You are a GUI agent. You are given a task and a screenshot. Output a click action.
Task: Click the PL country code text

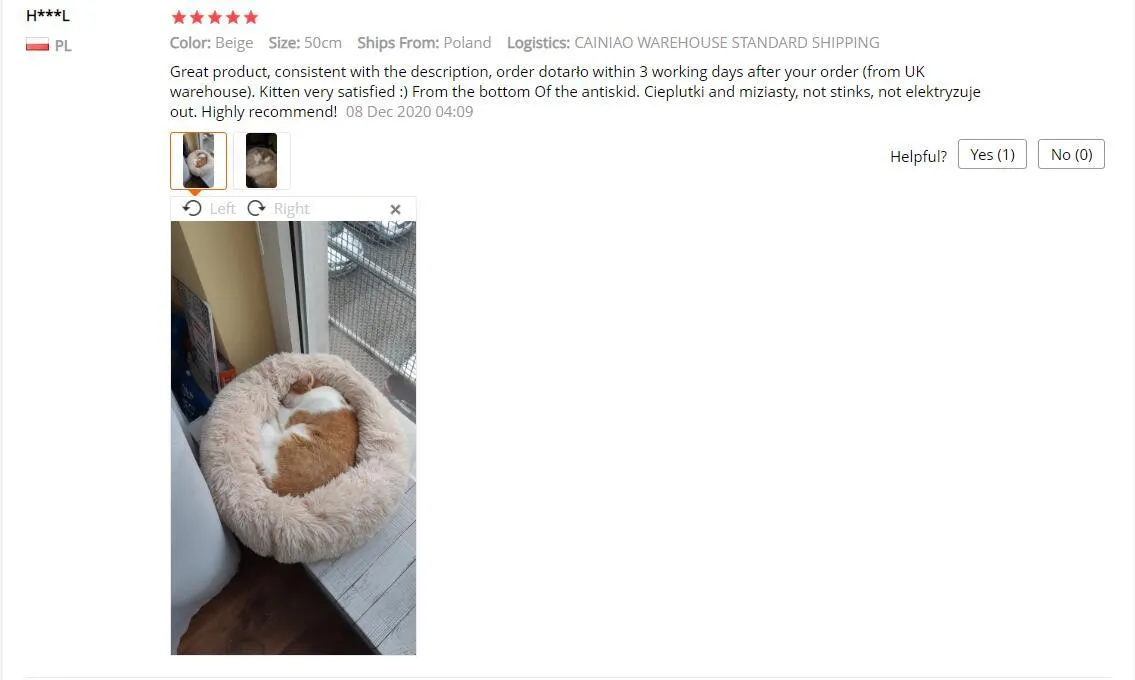click(63, 46)
